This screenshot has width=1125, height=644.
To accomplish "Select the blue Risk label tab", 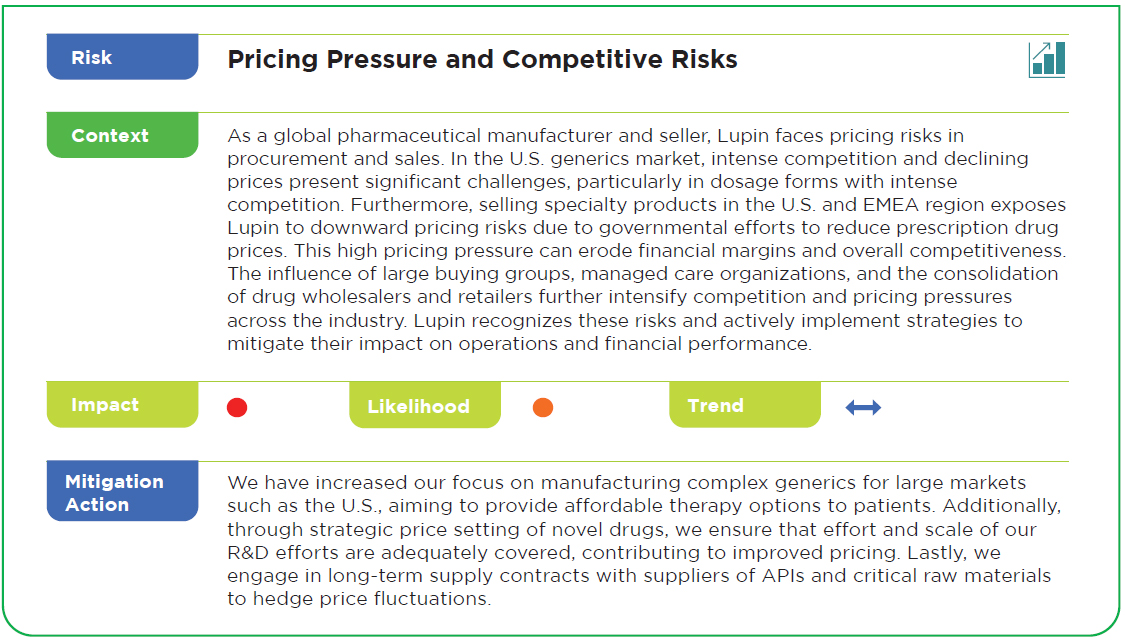I will click(x=122, y=57).
